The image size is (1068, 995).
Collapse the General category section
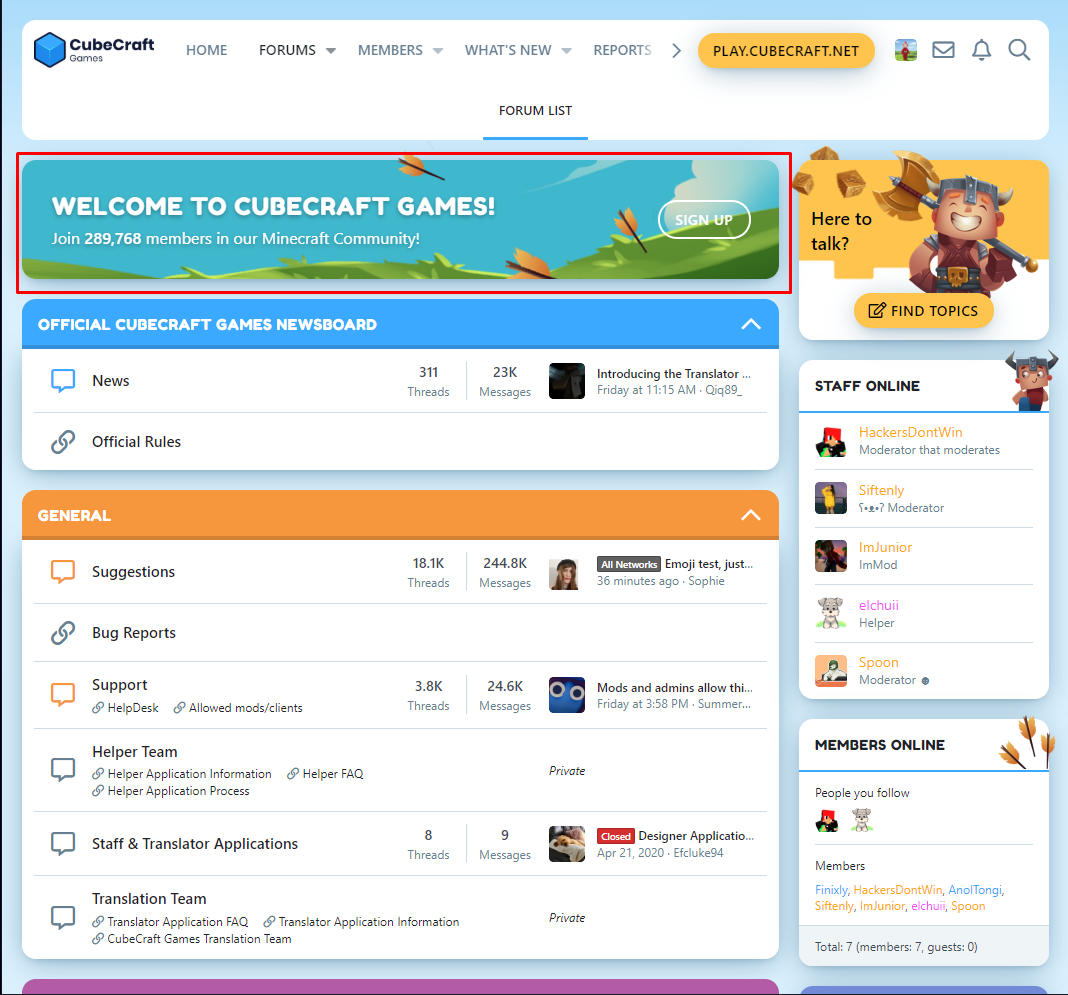click(751, 515)
